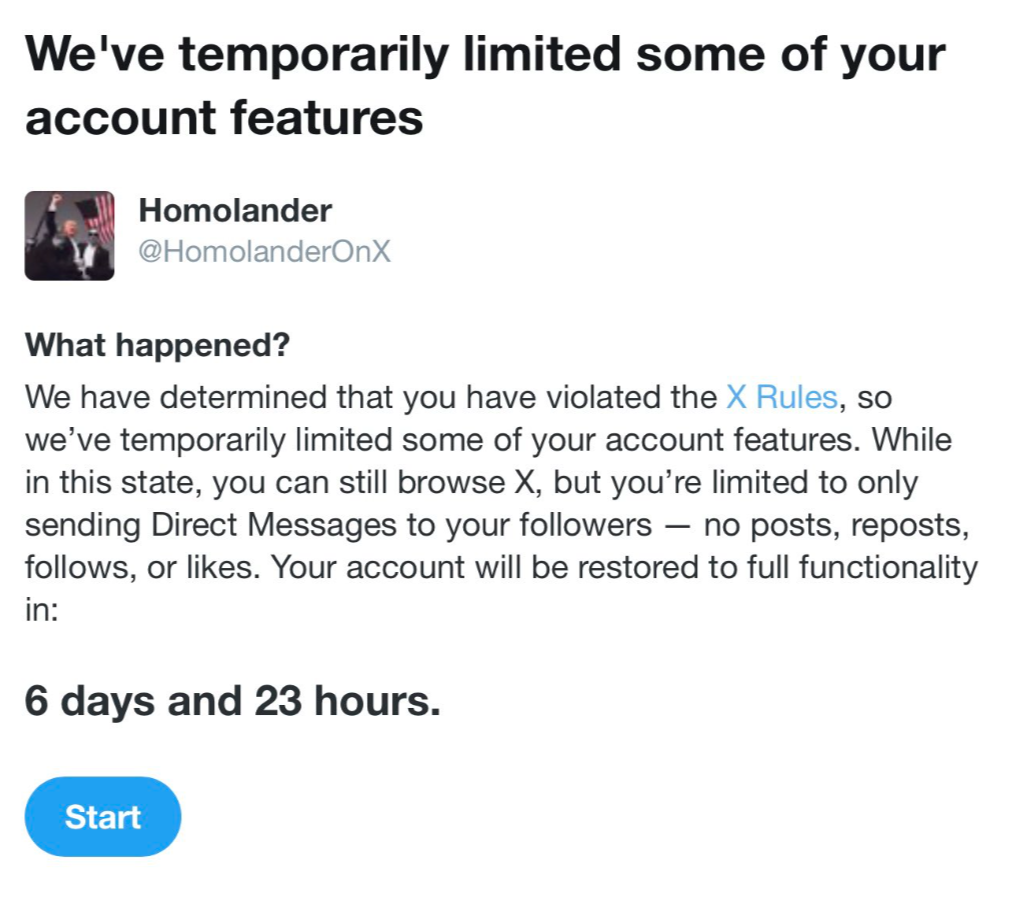Click the "What happened?" subheading
The width and height of the screenshot is (1009, 903).
point(157,345)
